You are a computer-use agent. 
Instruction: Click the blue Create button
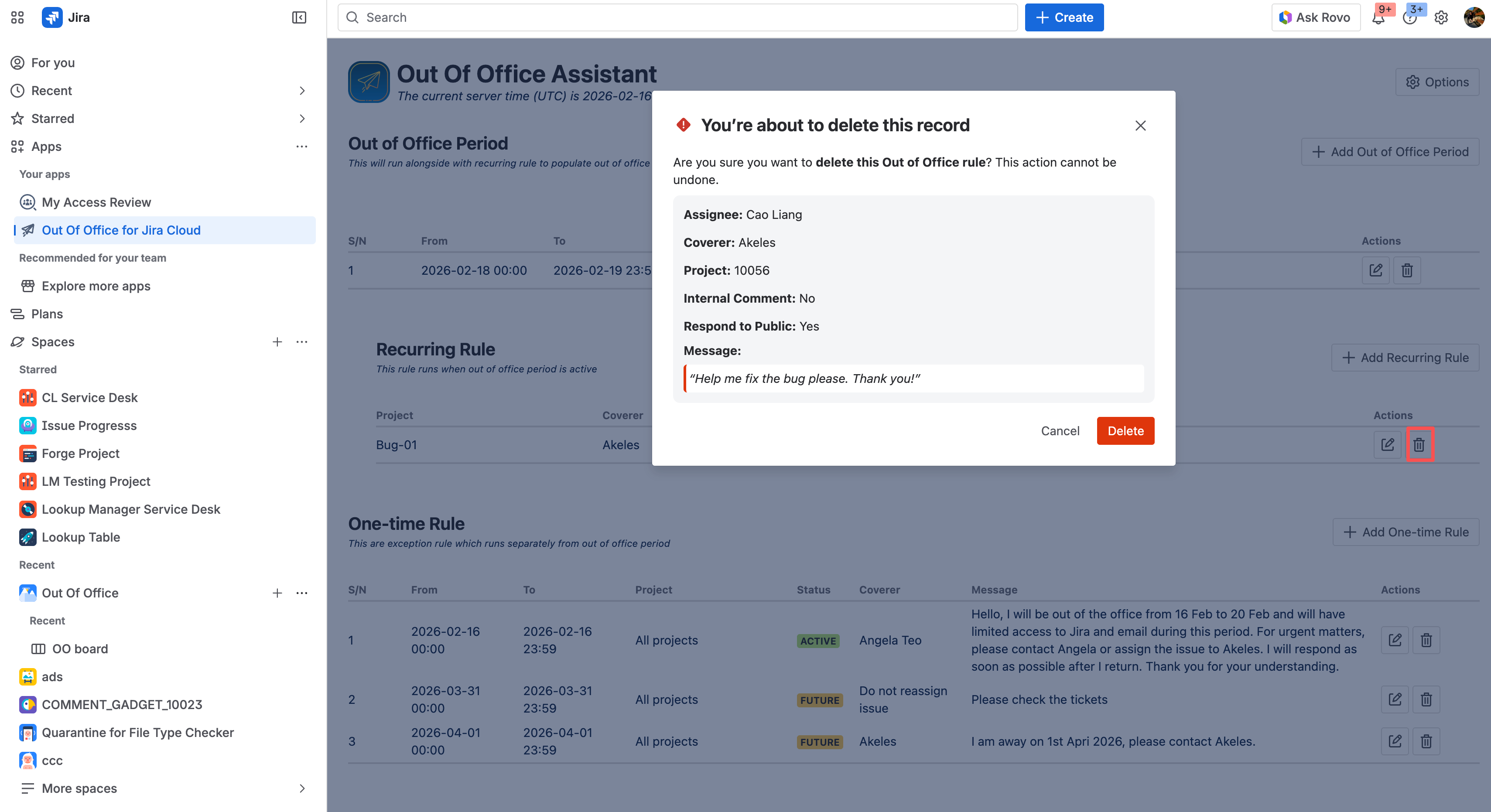pos(1063,17)
